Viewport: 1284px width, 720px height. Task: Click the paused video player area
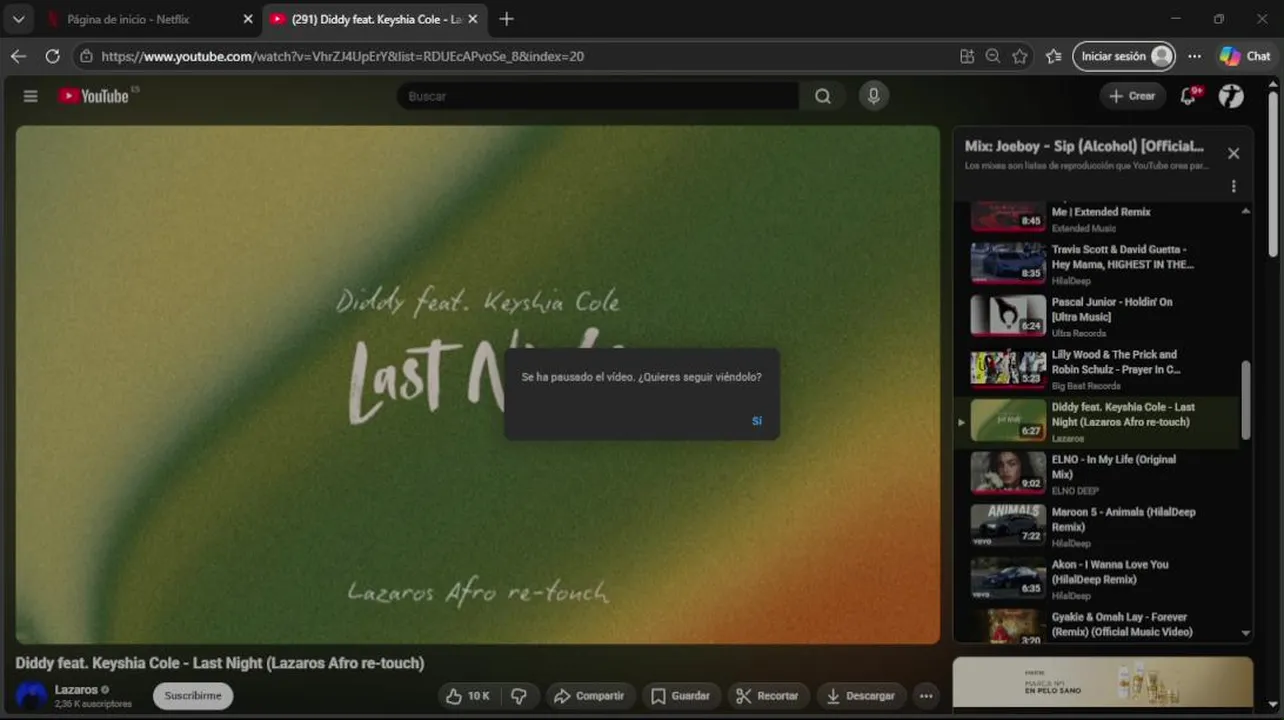pos(478,384)
